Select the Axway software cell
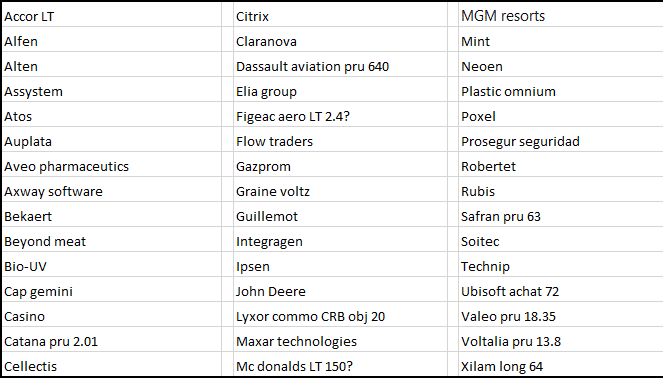 (112, 191)
